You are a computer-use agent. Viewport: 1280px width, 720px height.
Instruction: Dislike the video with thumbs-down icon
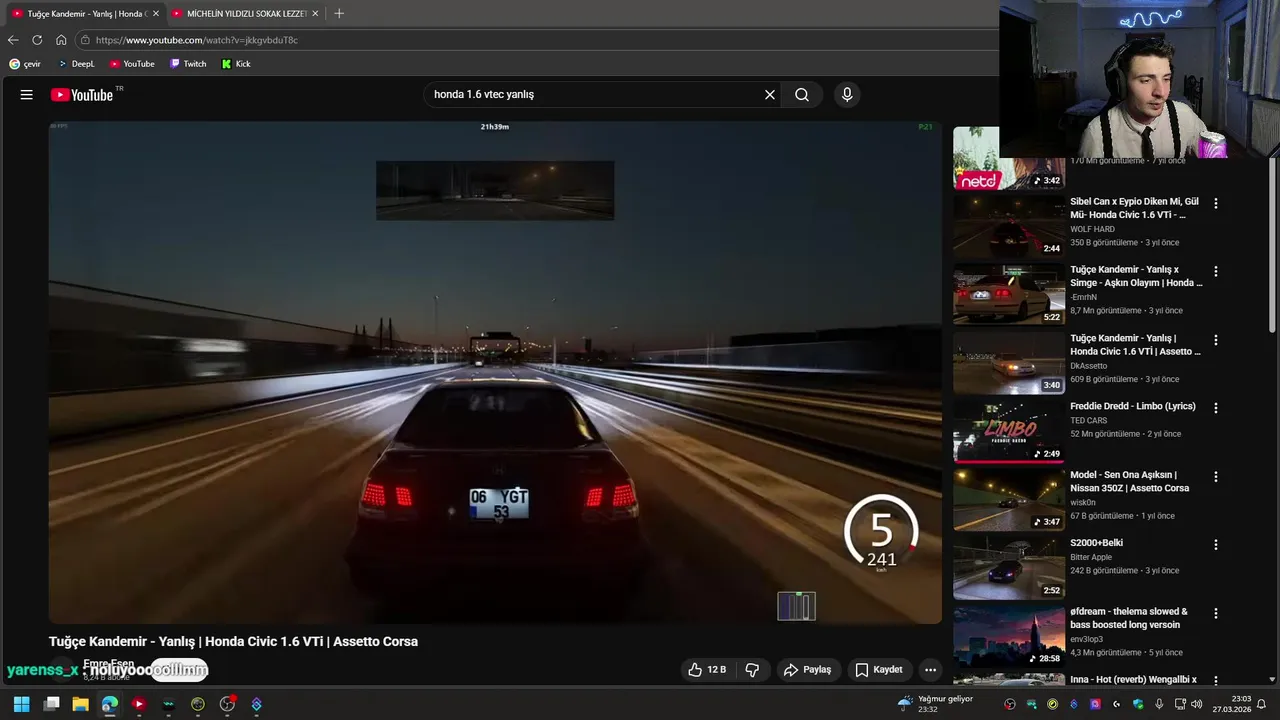(752, 670)
